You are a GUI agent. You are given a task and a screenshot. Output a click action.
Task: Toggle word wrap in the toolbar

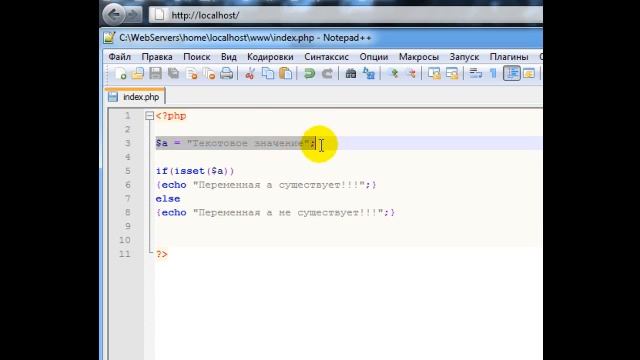pyautogui.click(x=476, y=73)
